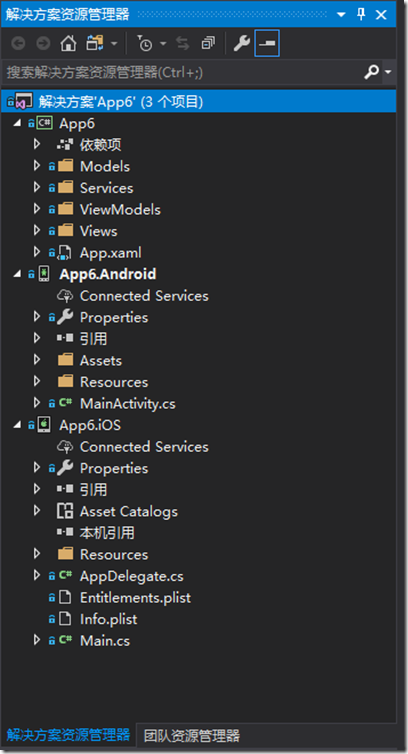Close the Solution Explorer panel

coord(382,14)
